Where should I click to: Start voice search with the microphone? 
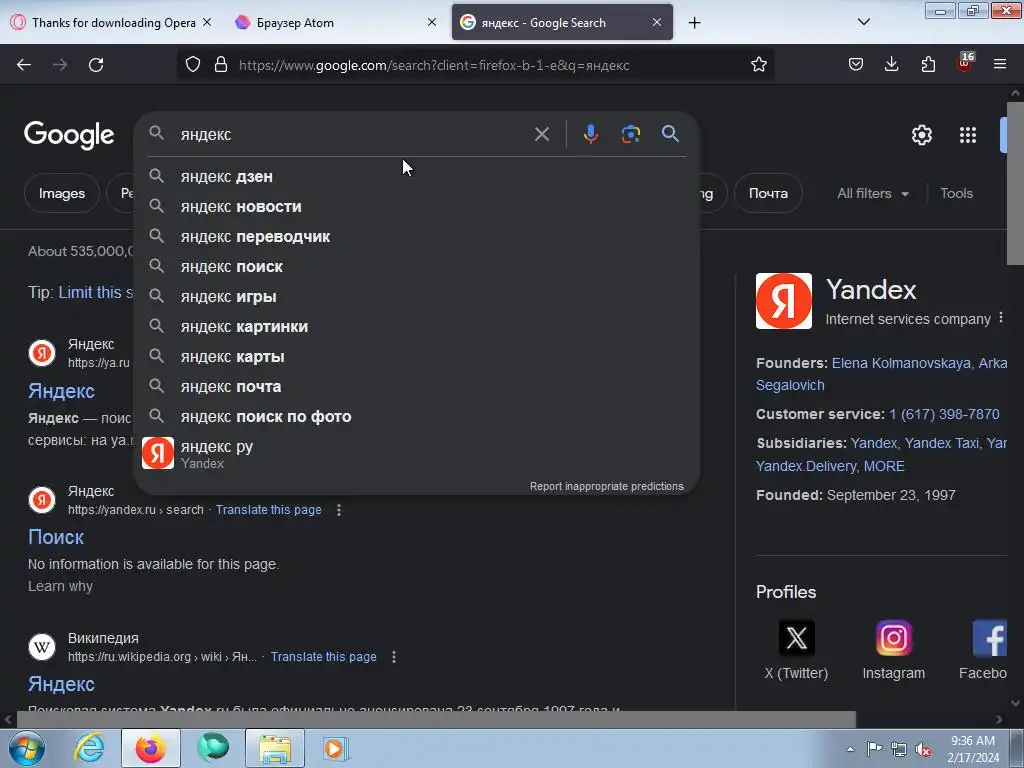click(x=590, y=134)
